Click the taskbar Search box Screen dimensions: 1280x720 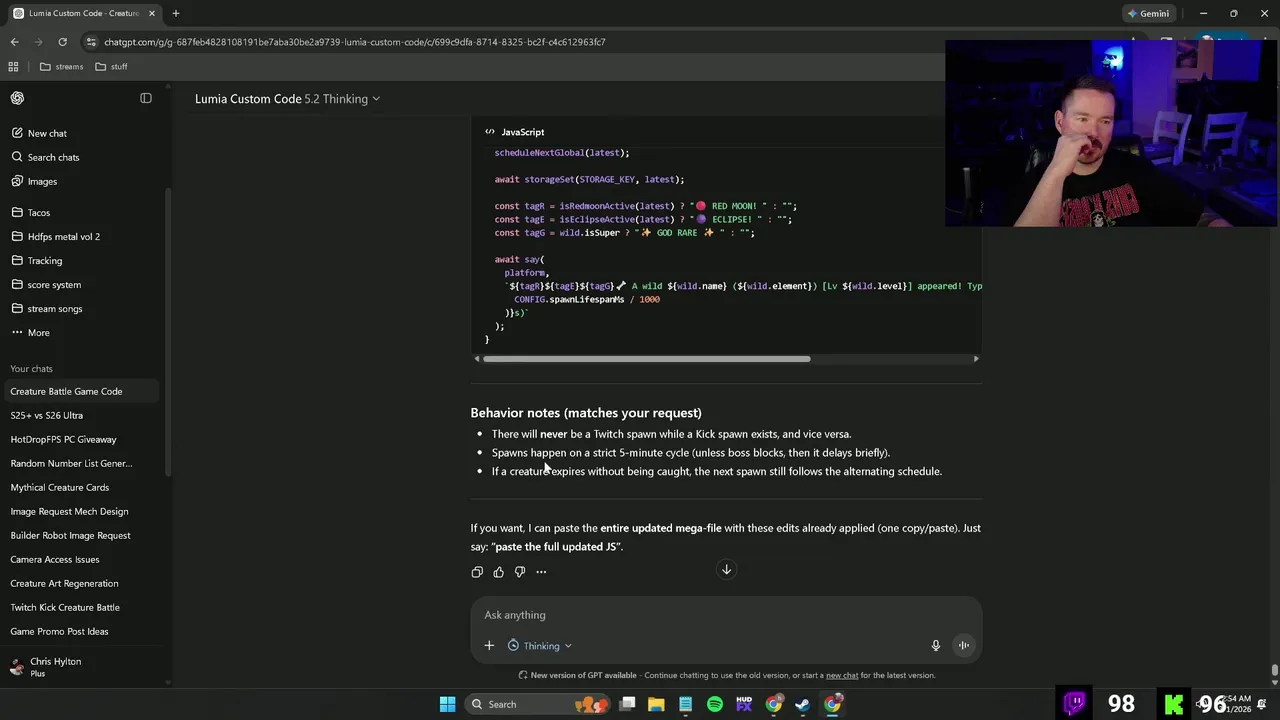click(x=538, y=704)
